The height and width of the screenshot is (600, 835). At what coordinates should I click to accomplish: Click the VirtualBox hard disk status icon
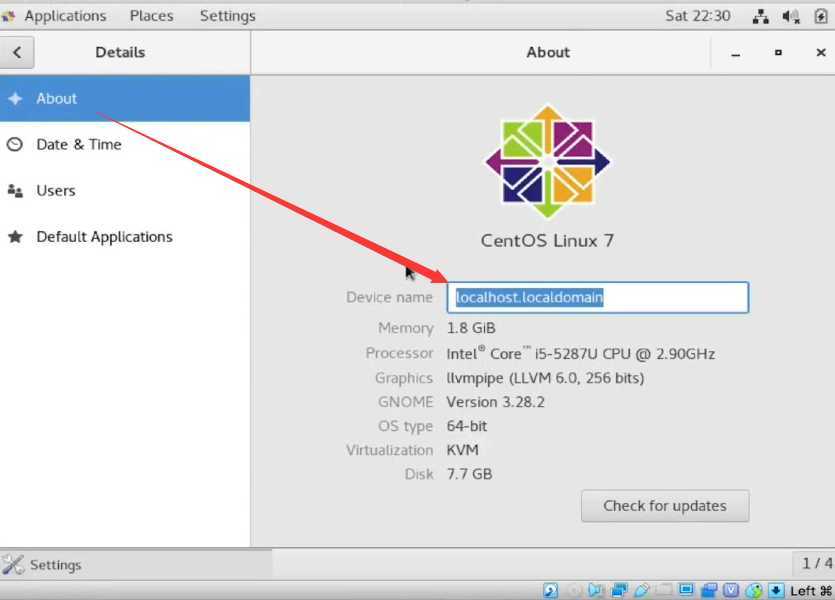[x=550, y=590]
